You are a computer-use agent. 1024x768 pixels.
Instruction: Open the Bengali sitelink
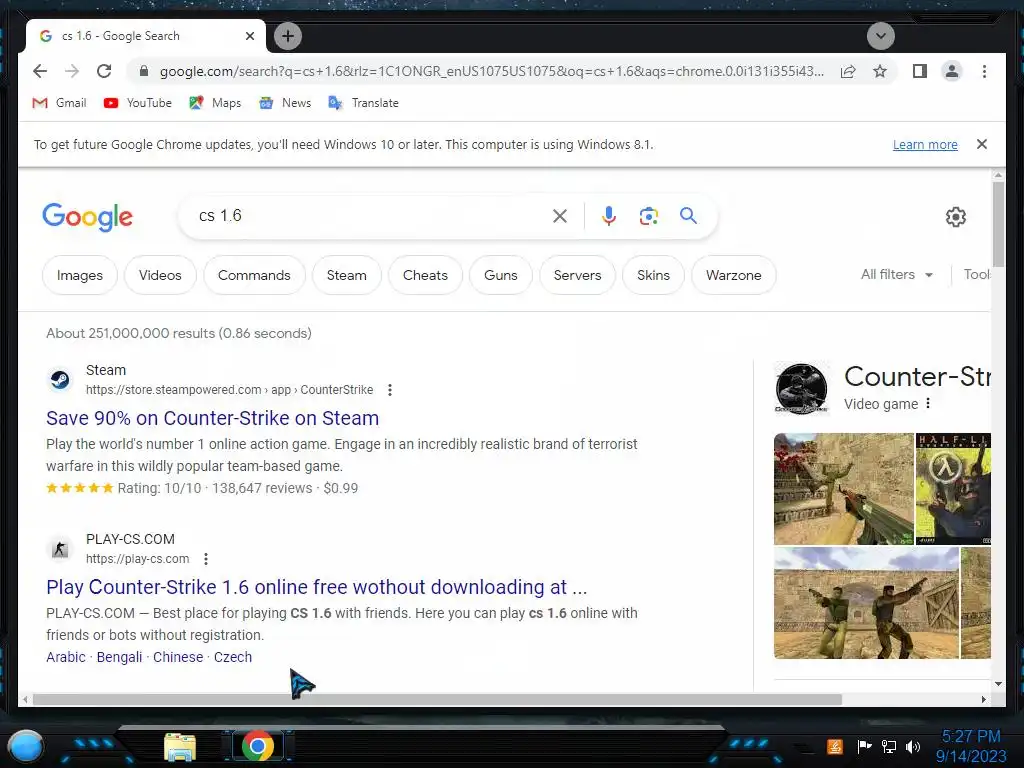[x=120, y=657]
